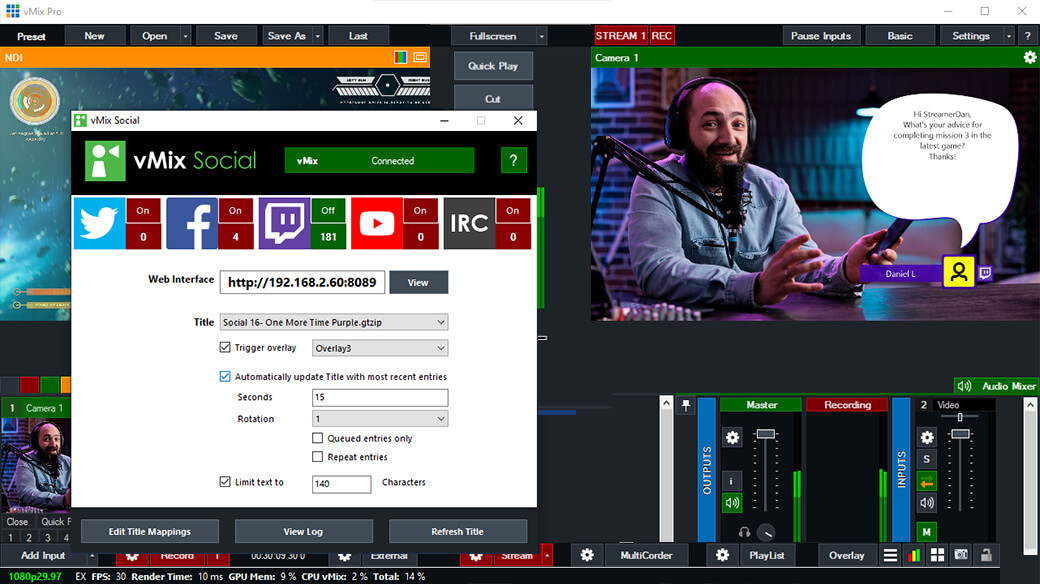Click the Twitter bird icon
1040x584 pixels.
coord(99,223)
